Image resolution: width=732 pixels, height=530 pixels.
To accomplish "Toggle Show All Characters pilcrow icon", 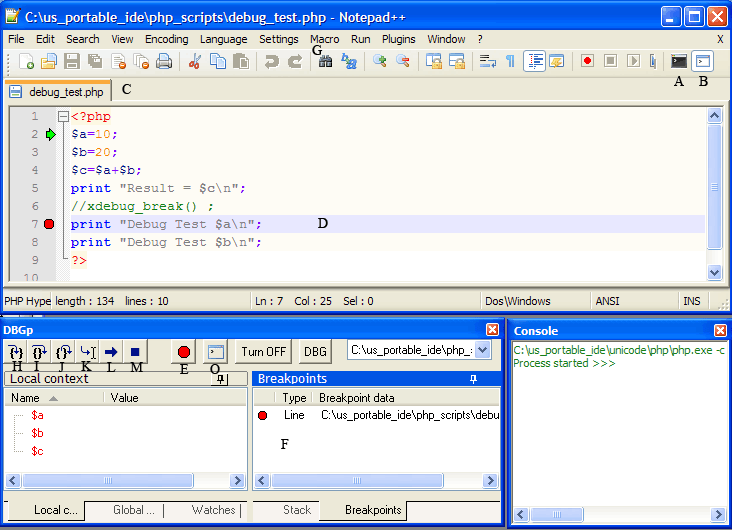I will (x=510, y=61).
